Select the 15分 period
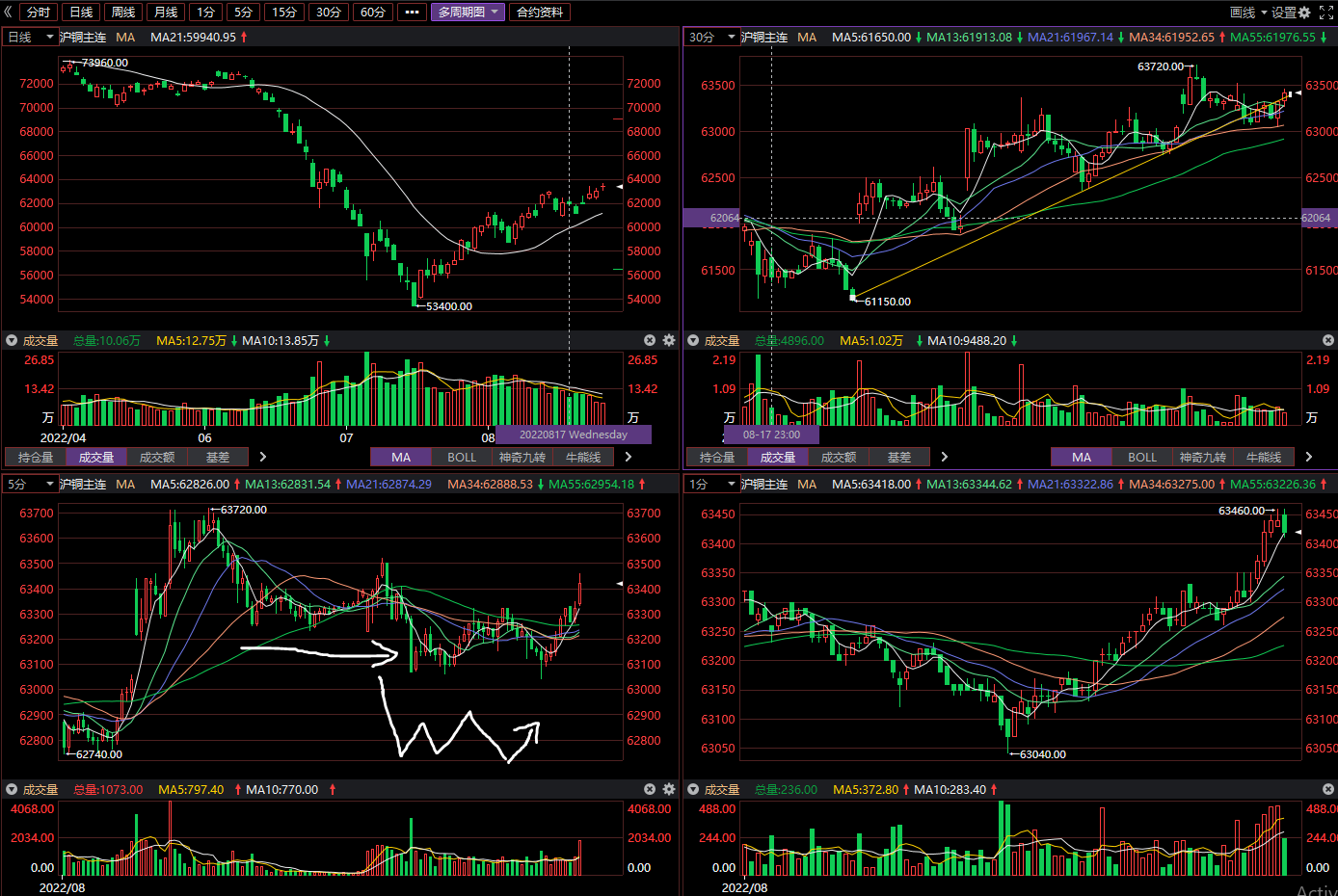The height and width of the screenshot is (896, 1338). click(x=284, y=13)
